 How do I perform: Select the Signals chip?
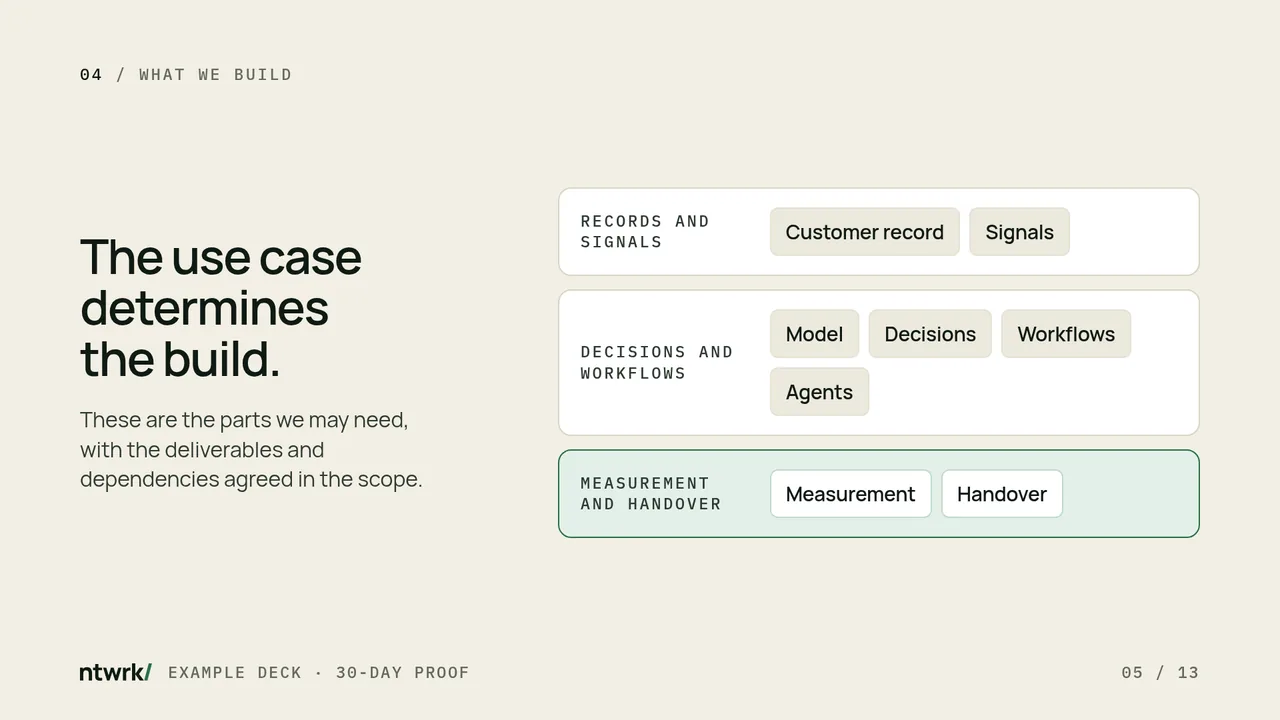tap(1019, 232)
